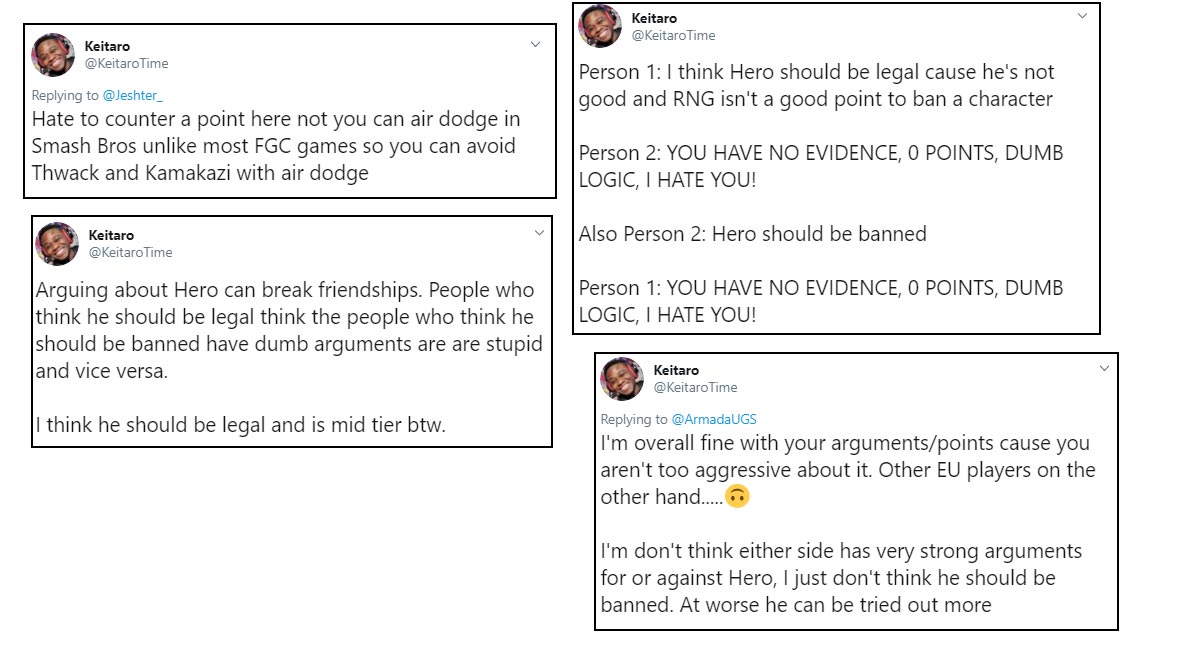Click the Keitaro display name on the air dodge tweet
Viewport: 1180px width, 647px height.
coord(105,46)
